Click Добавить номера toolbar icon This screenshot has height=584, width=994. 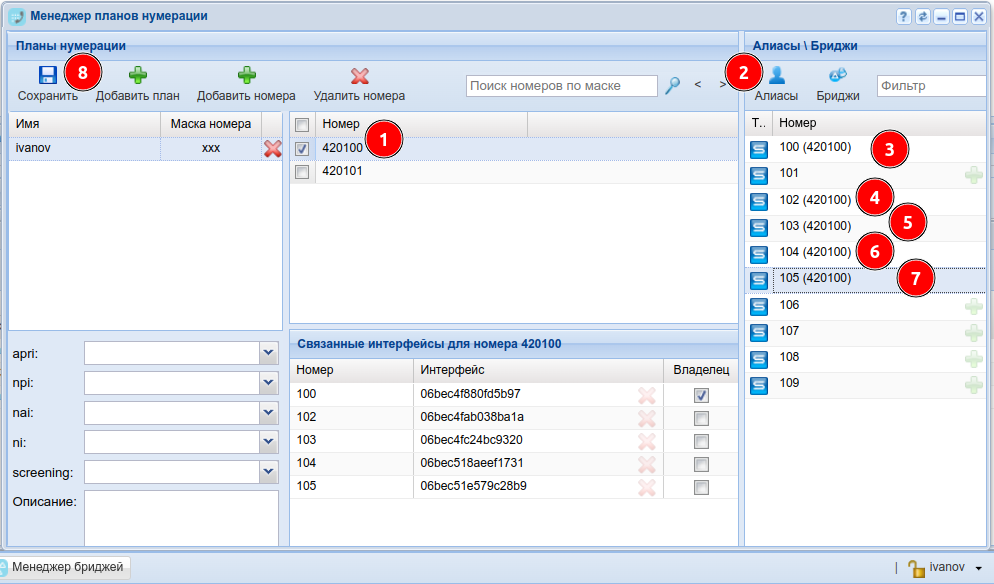click(246, 75)
